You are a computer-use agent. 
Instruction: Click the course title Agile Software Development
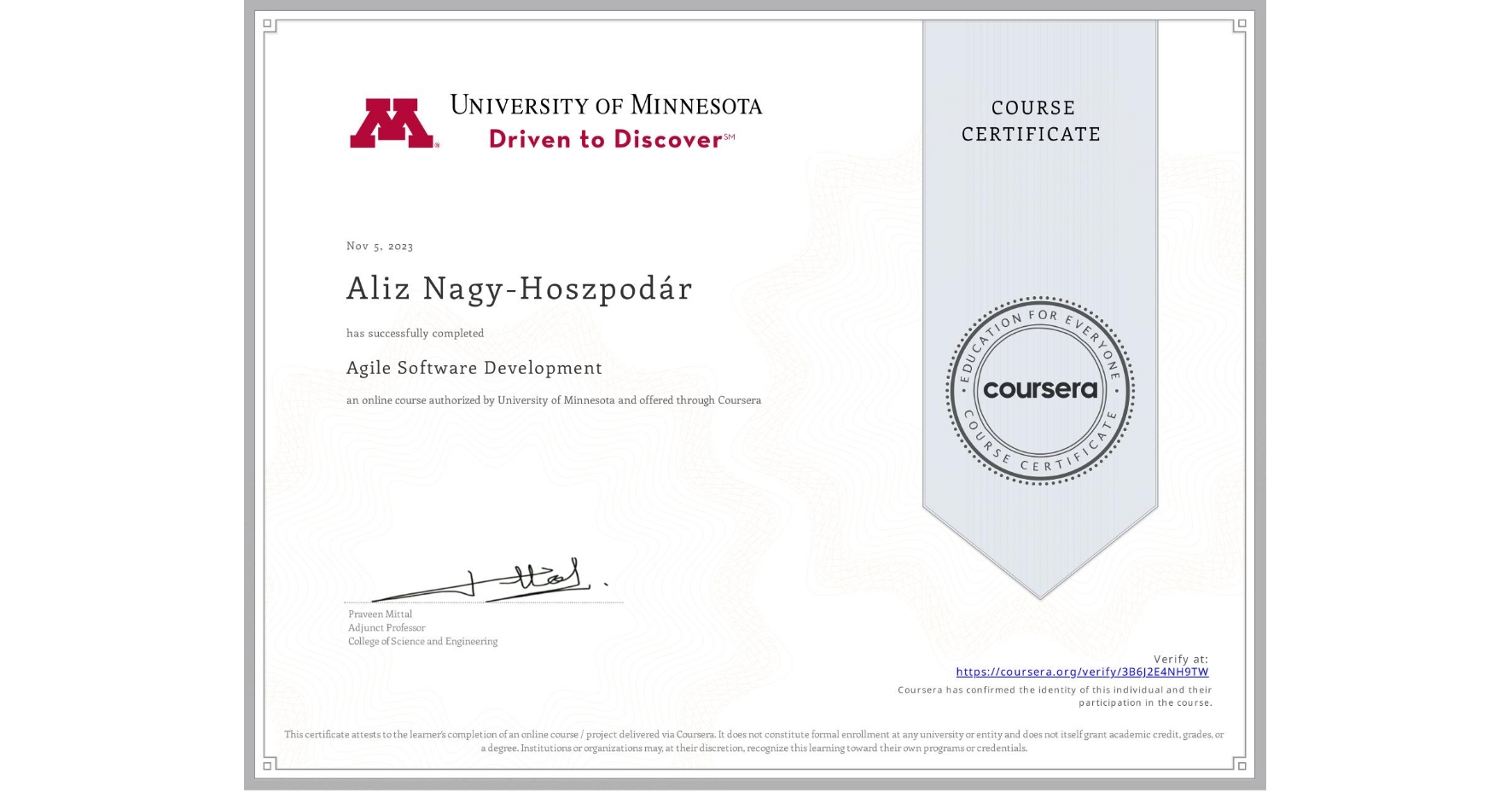(x=474, y=368)
